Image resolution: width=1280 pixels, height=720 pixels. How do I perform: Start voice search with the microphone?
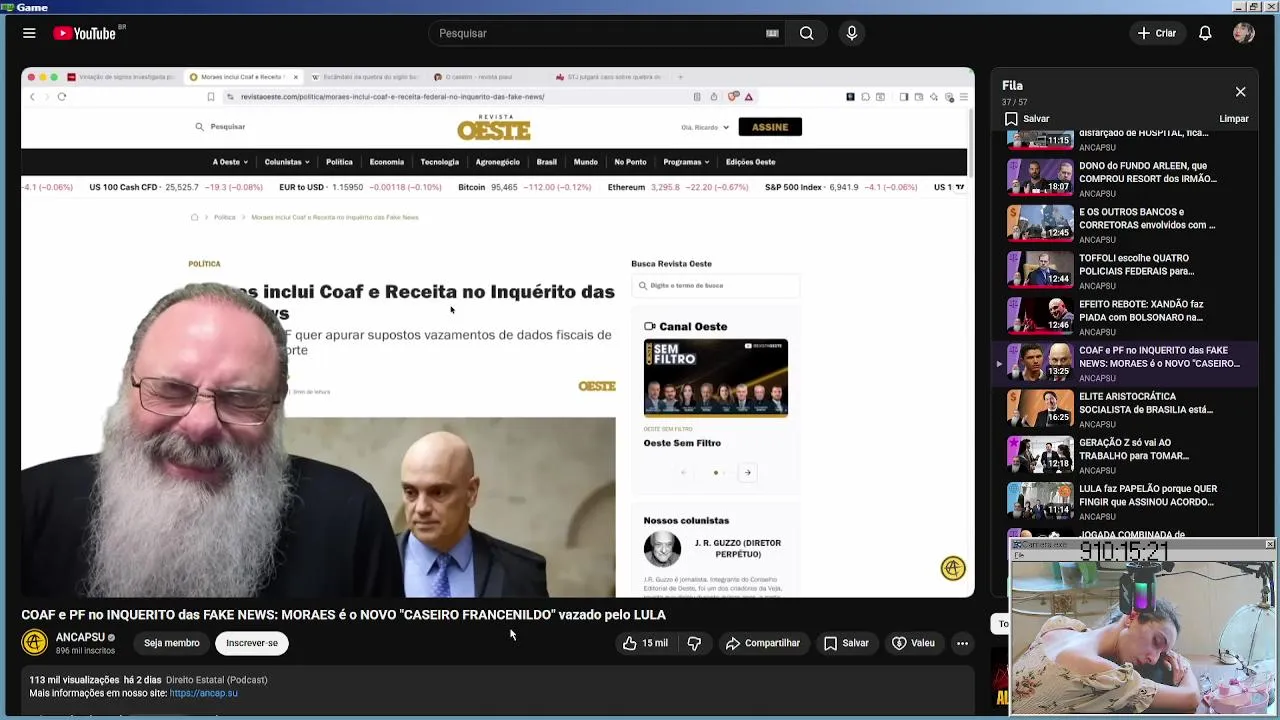pyautogui.click(x=852, y=33)
